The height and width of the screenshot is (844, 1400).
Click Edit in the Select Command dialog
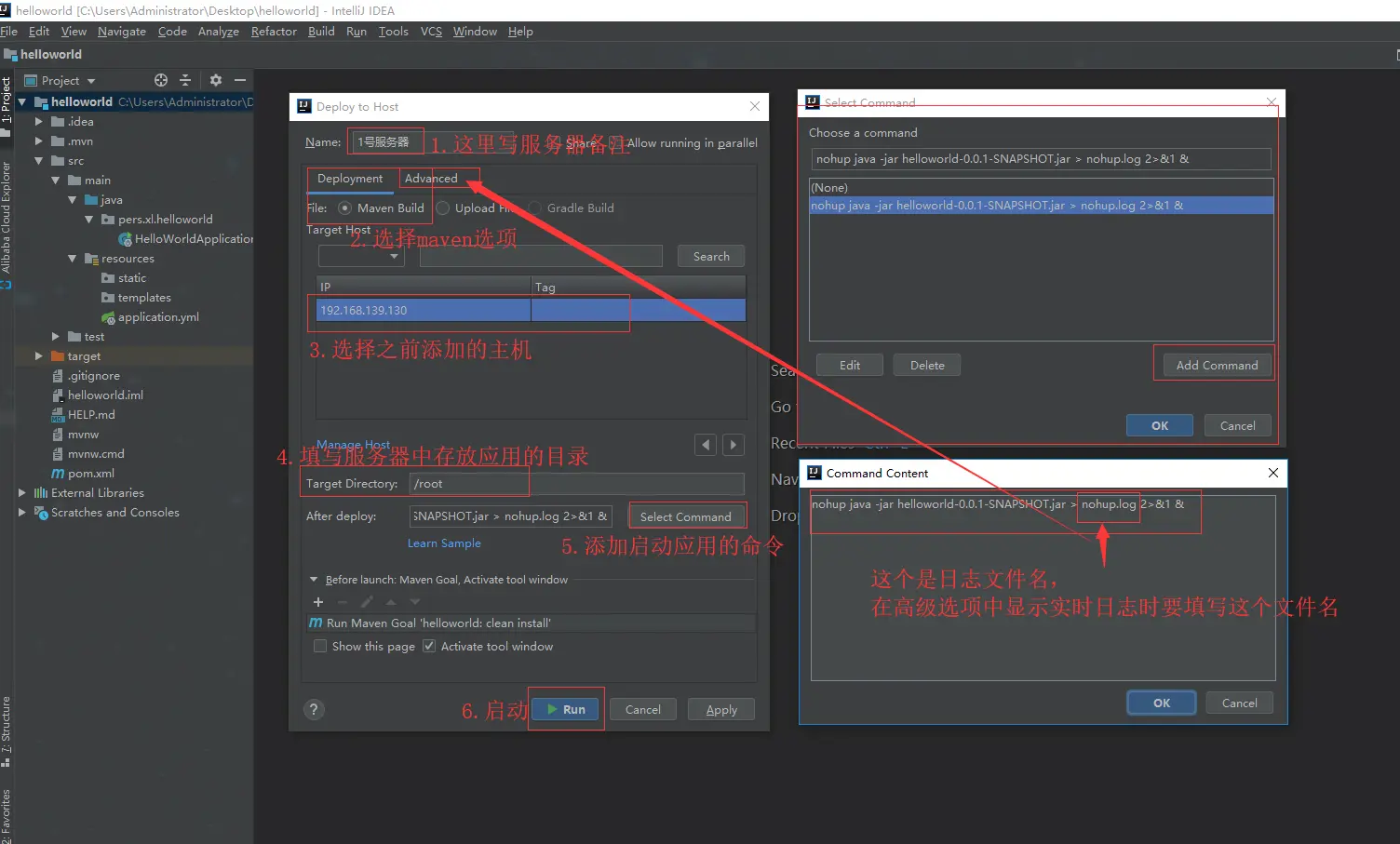point(850,366)
